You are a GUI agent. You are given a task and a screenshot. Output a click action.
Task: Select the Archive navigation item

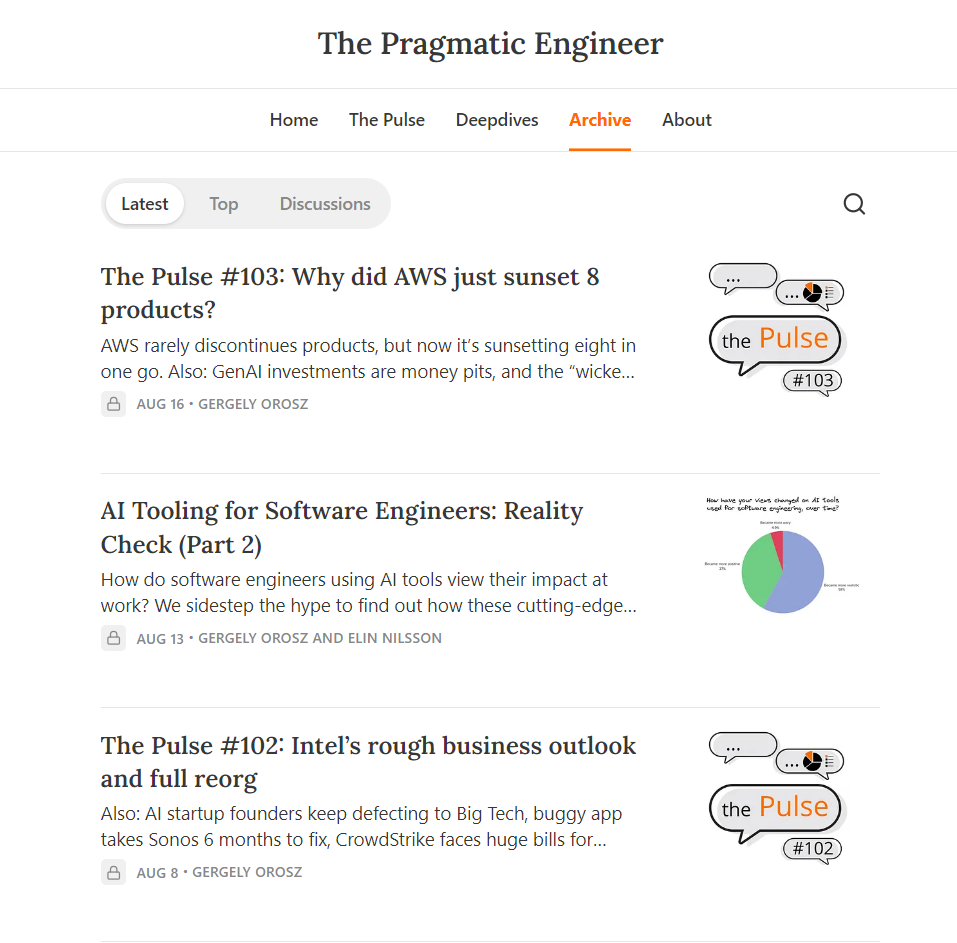coord(599,120)
